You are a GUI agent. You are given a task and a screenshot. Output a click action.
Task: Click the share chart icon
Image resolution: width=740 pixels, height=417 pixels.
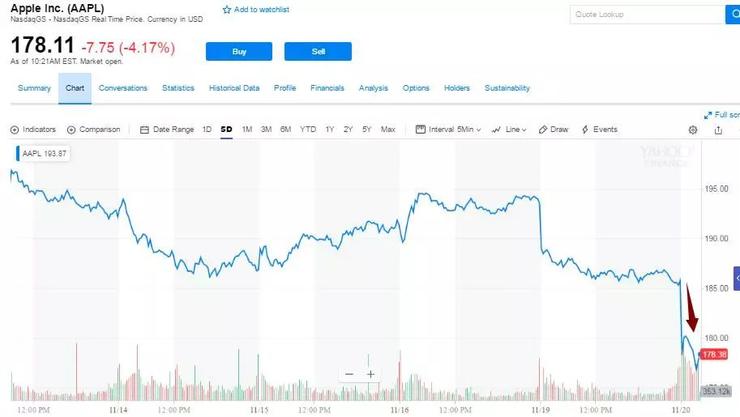point(718,130)
